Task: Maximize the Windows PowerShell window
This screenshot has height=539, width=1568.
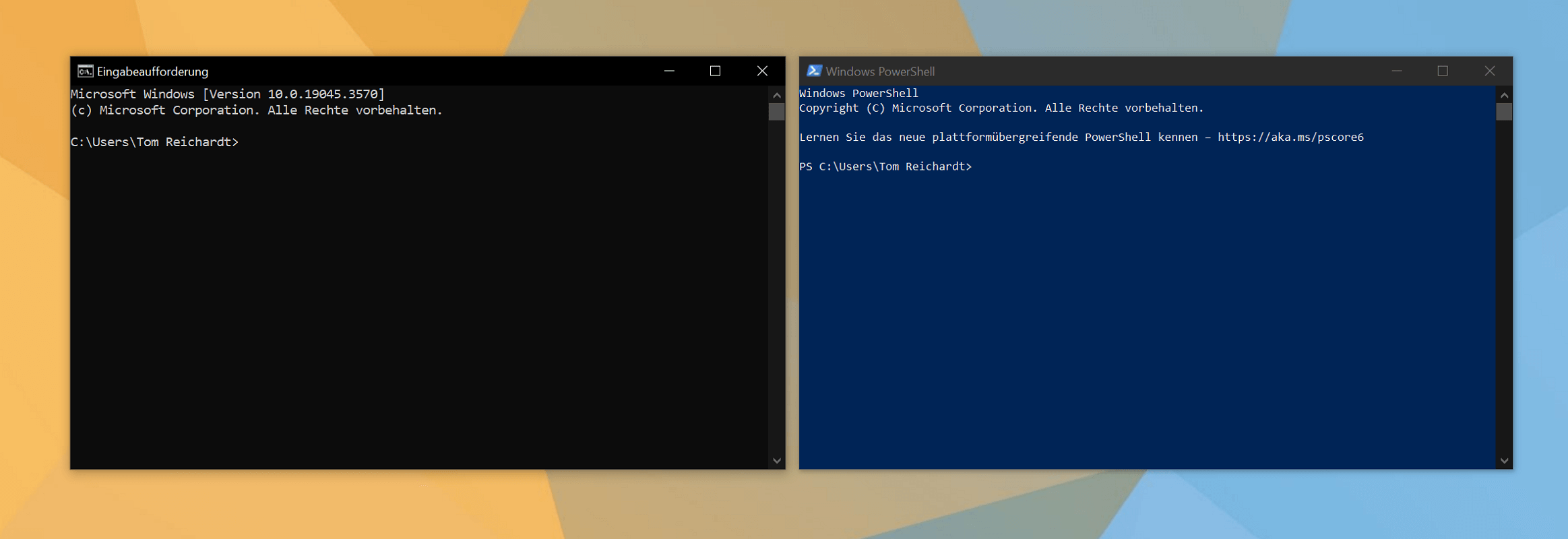Action: [x=1443, y=71]
